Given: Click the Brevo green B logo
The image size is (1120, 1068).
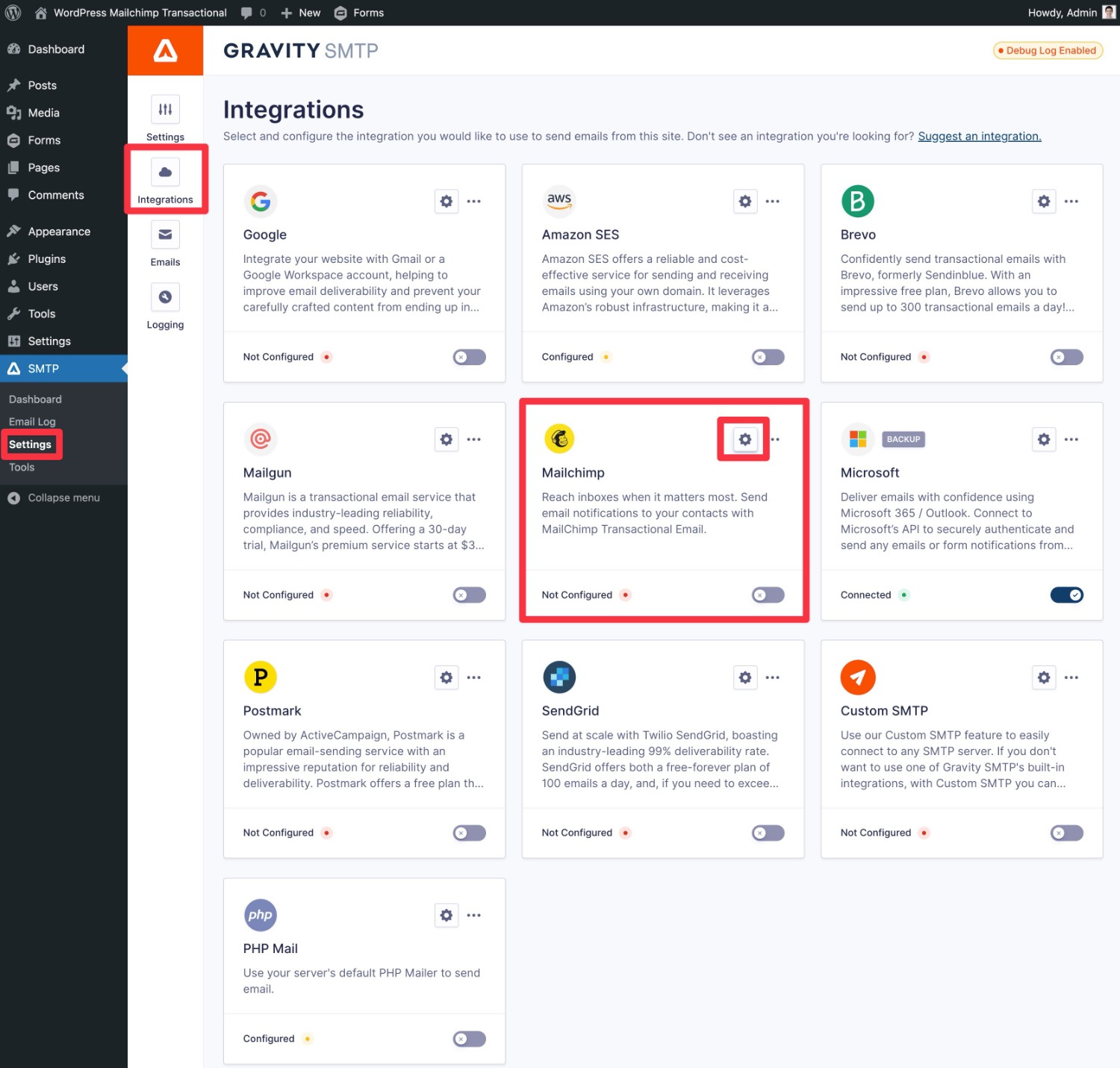Looking at the screenshot, I should click(x=858, y=202).
